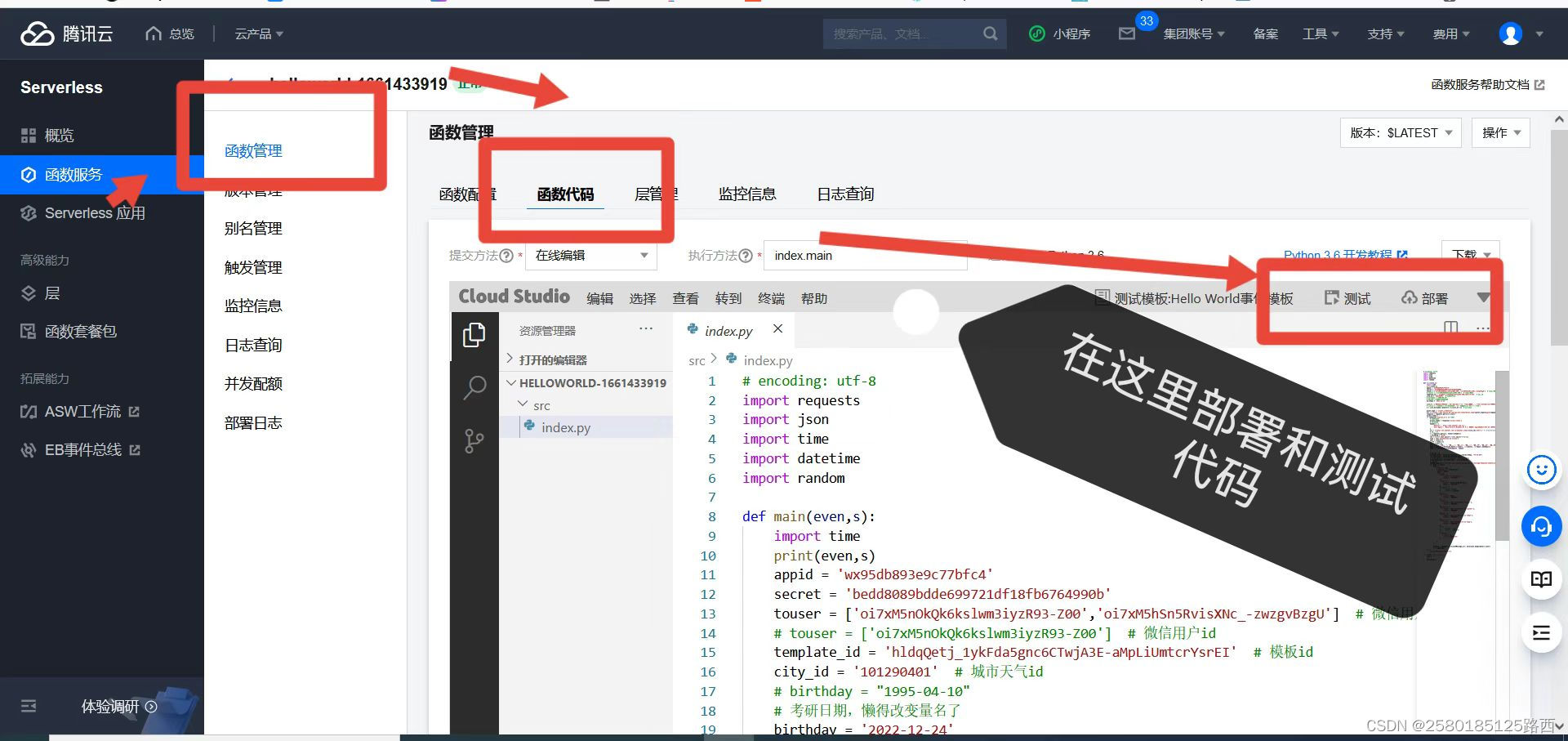The image size is (1568, 741).
Task: Click the 执行方法 index.main input field
Action: 866,256
